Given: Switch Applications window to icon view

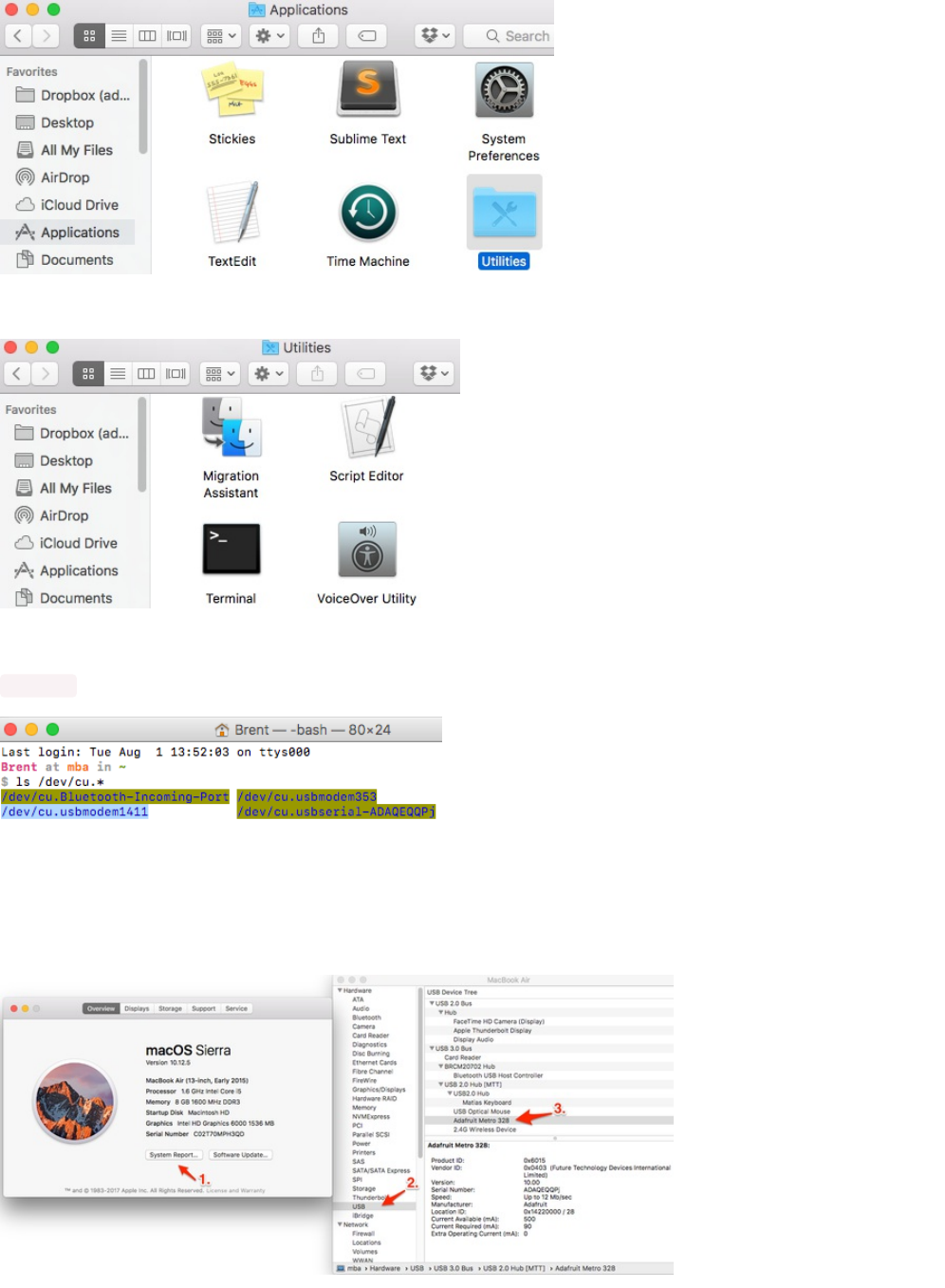Looking at the screenshot, I should coord(89,36).
